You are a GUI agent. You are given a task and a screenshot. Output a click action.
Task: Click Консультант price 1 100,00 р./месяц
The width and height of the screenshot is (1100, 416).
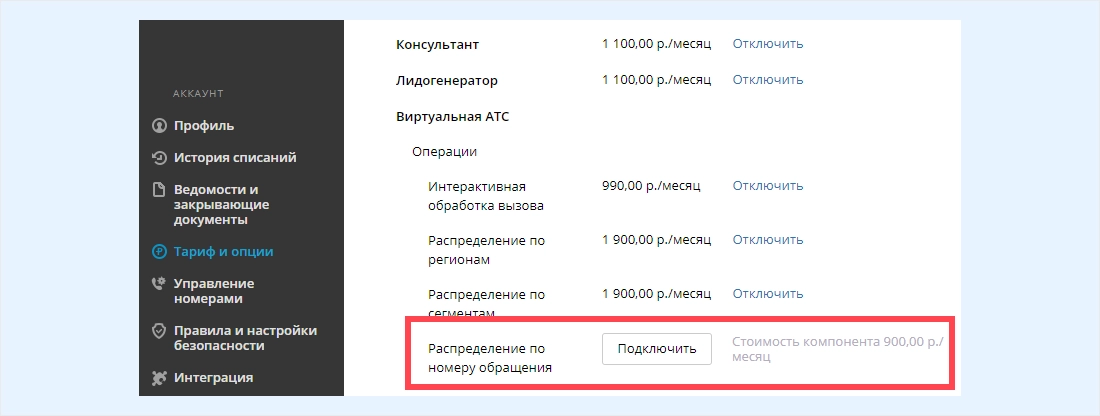657,43
